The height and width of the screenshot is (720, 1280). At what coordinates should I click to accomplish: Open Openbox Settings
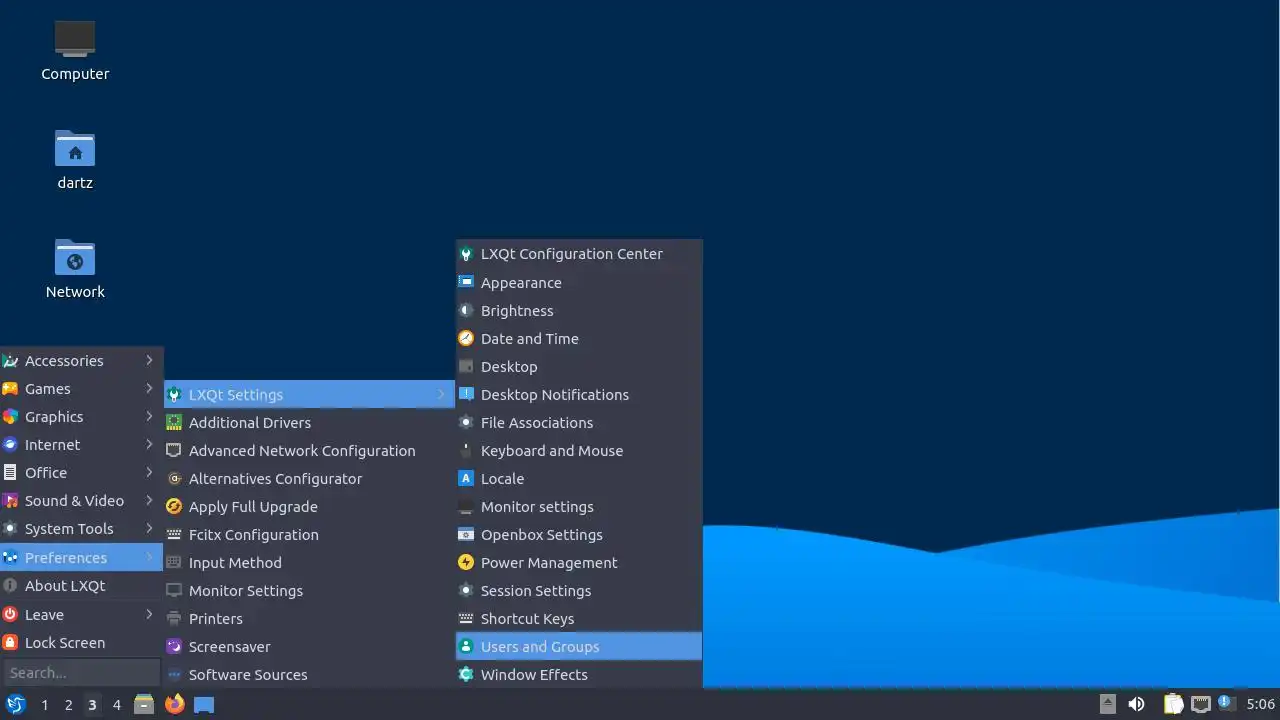tap(579, 535)
